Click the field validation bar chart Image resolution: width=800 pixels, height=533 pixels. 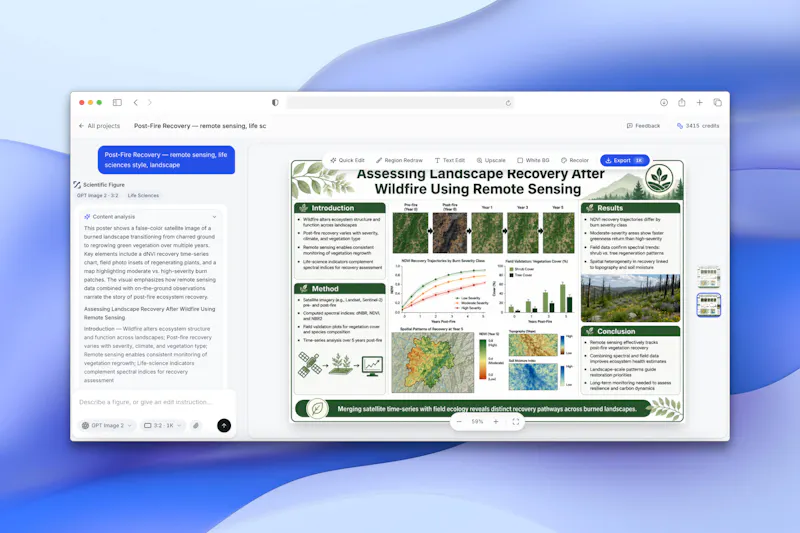537,290
